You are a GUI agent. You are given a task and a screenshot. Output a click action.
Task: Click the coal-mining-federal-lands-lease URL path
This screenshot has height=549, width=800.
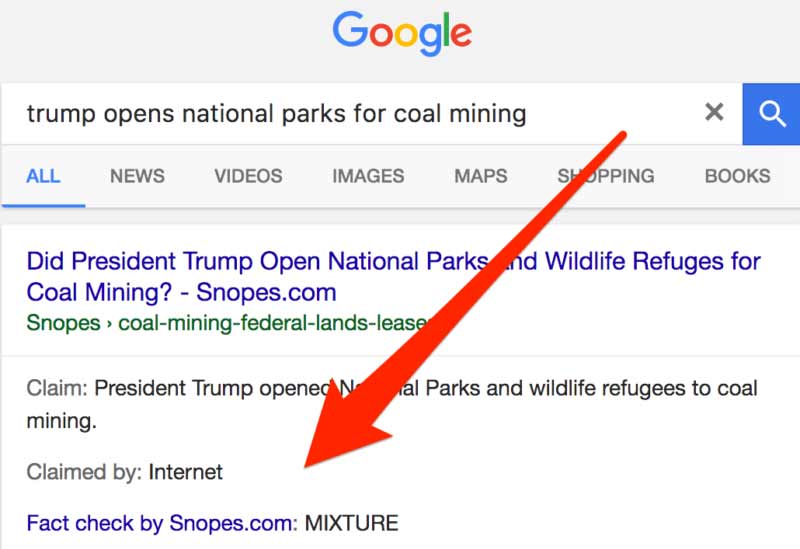tap(273, 323)
